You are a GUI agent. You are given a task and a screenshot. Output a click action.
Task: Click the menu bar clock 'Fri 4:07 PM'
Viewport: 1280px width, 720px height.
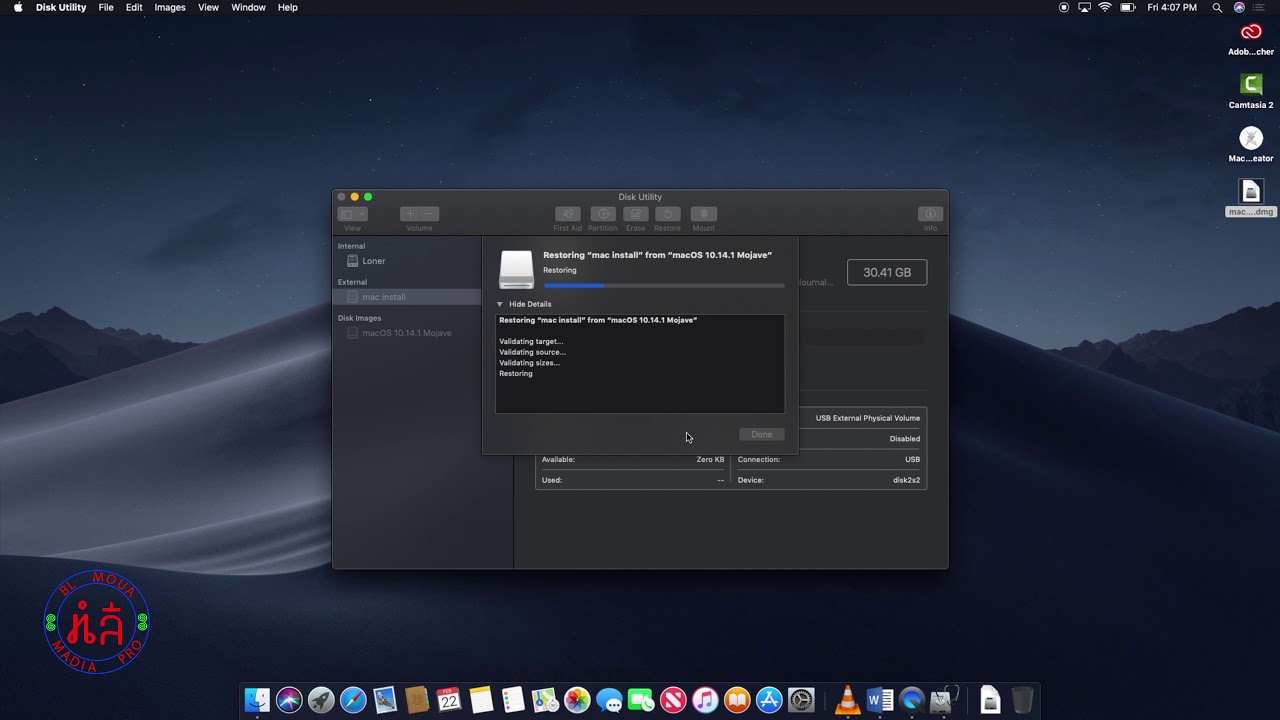point(1172,7)
